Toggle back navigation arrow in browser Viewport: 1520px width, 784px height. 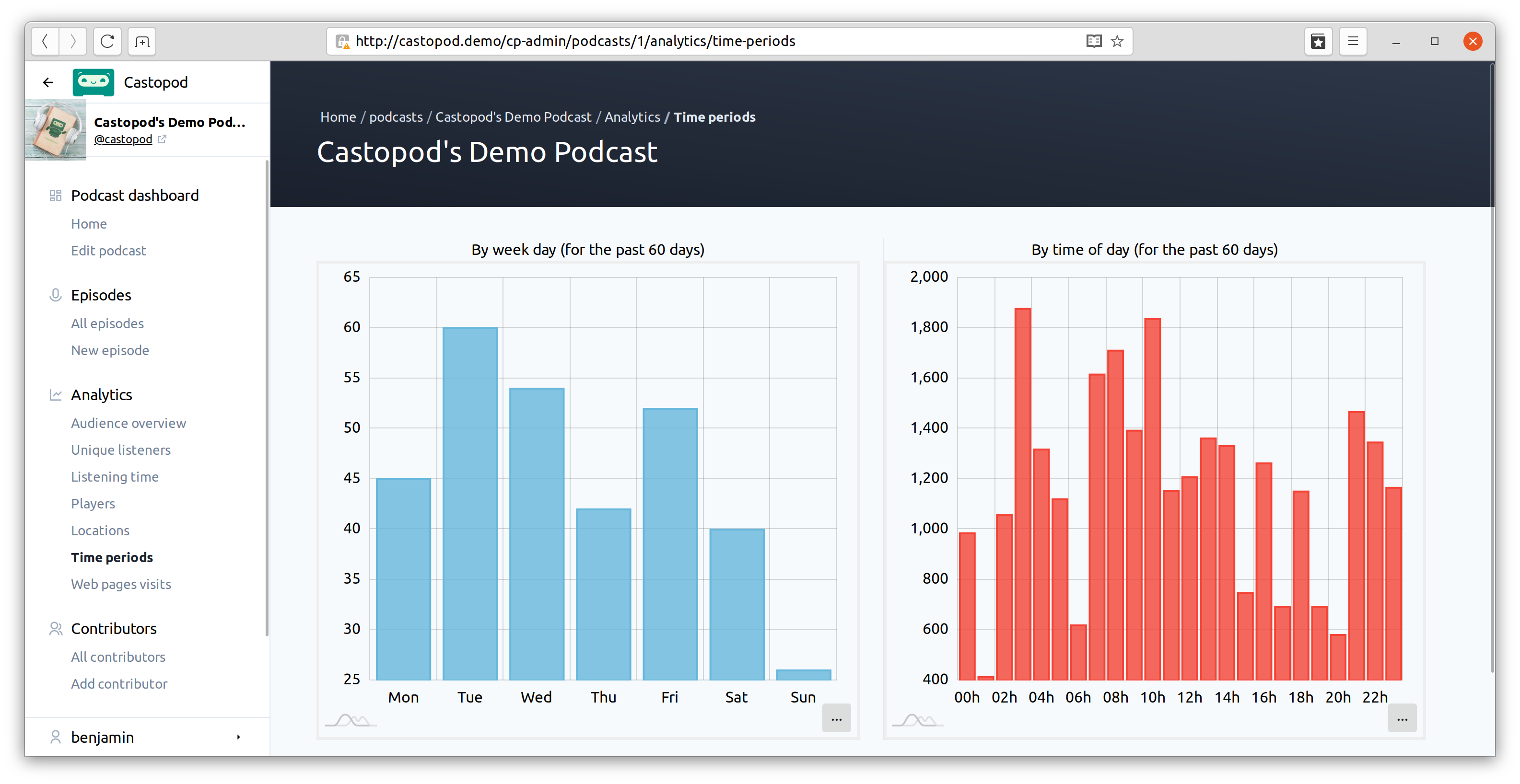(46, 41)
